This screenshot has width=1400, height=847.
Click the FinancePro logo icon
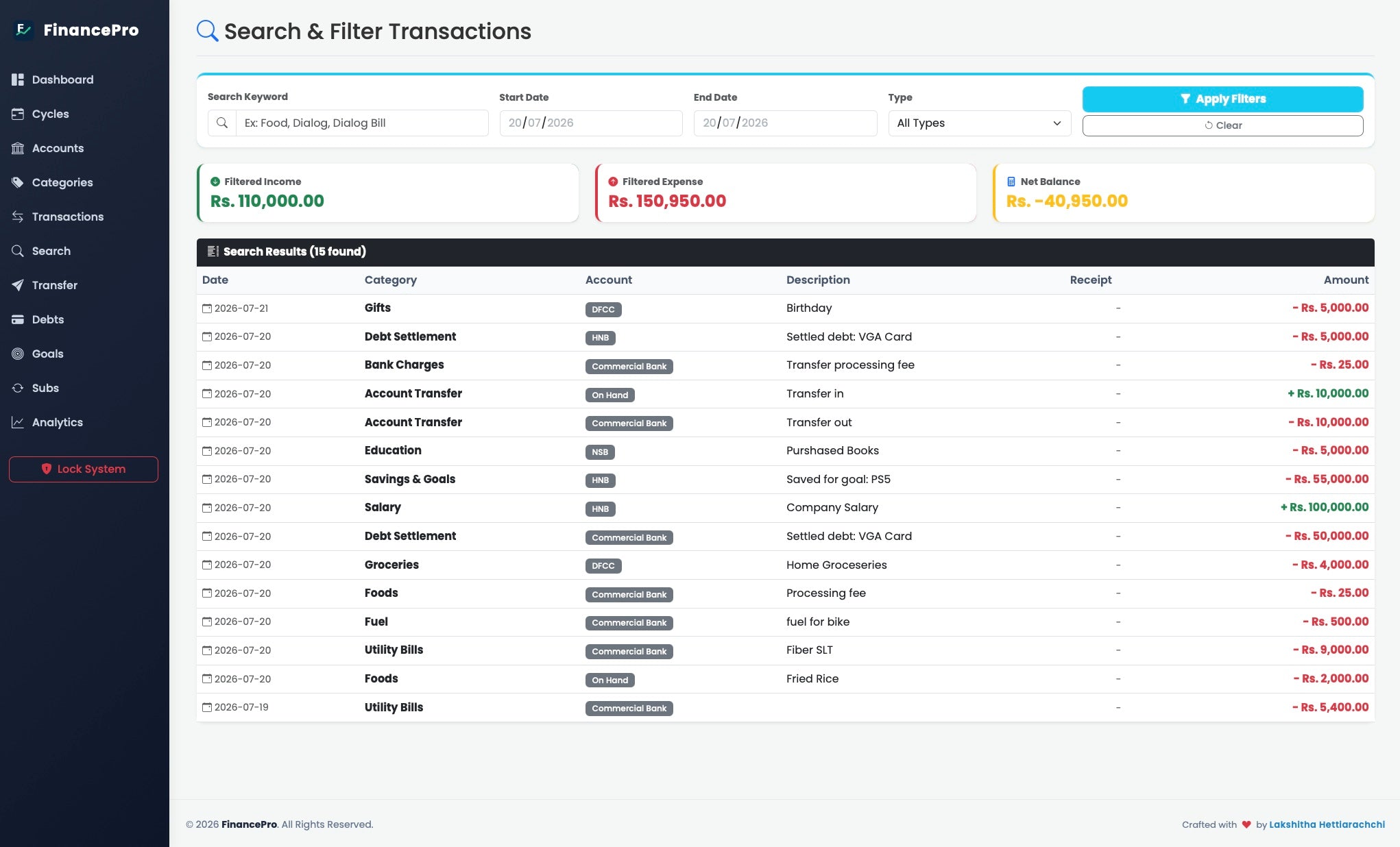tap(23, 29)
